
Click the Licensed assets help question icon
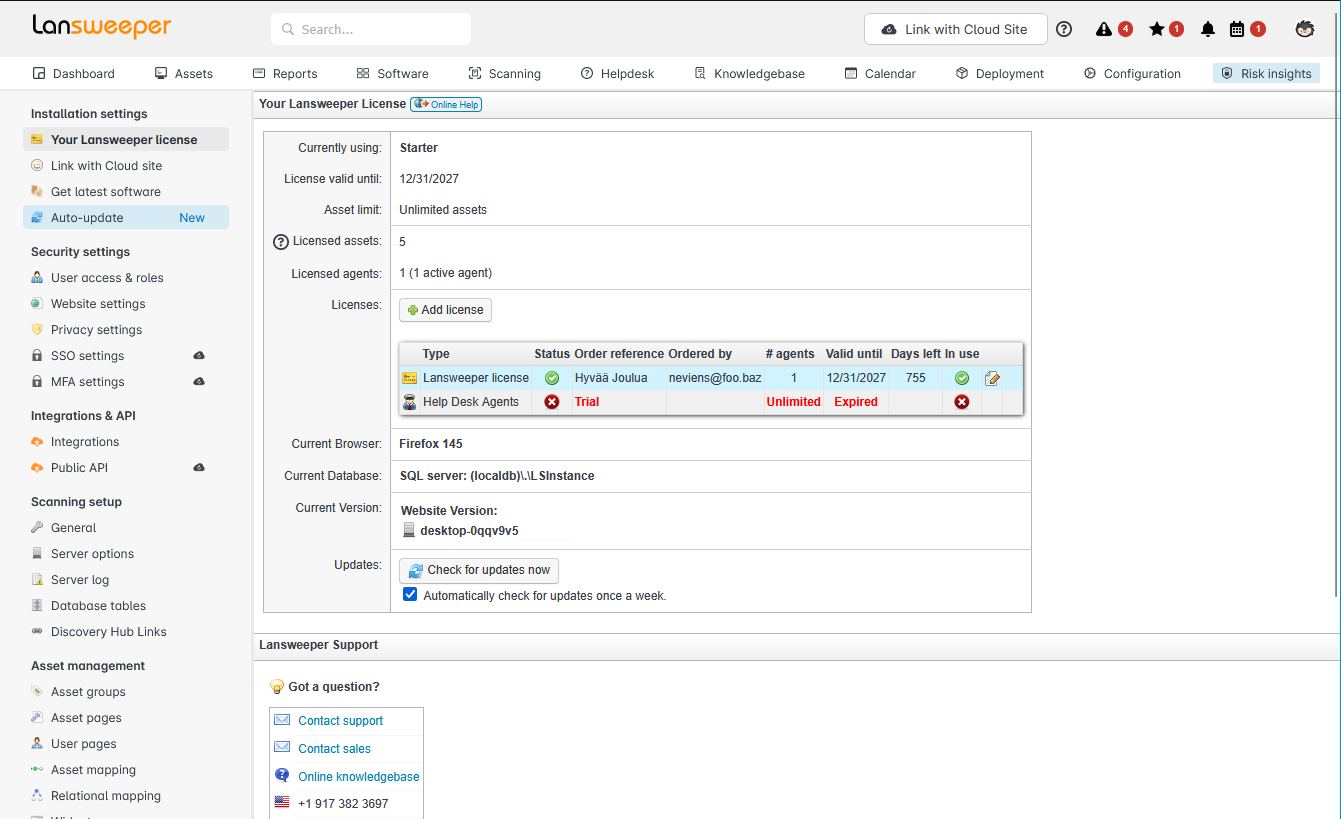tap(281, 242)
